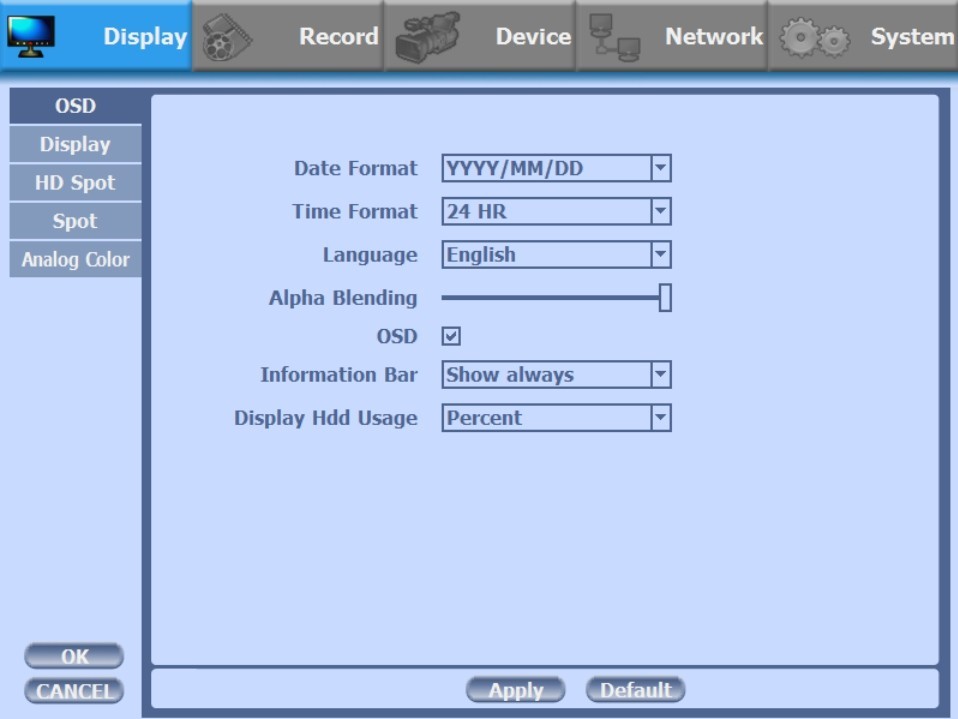
Task: Go to the System tab
Action: pos(863,36)
